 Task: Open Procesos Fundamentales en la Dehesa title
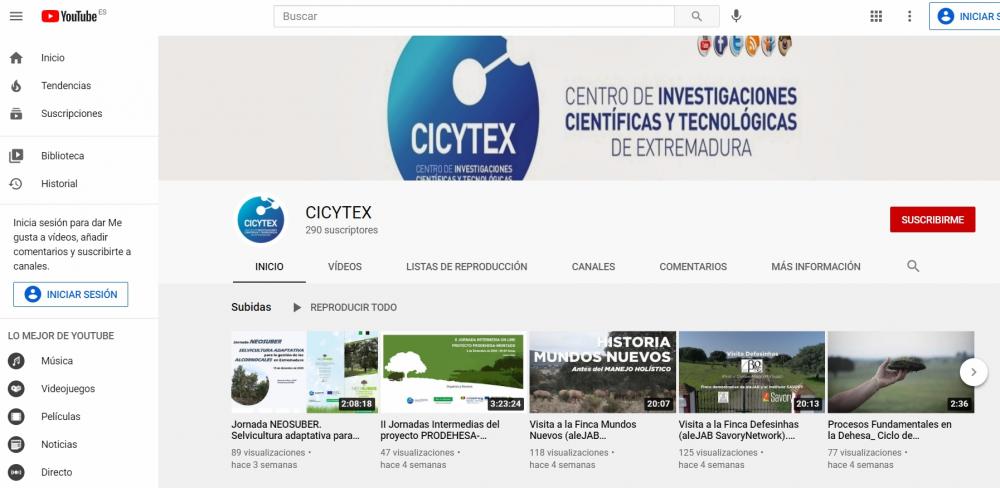tap(890, 431)
